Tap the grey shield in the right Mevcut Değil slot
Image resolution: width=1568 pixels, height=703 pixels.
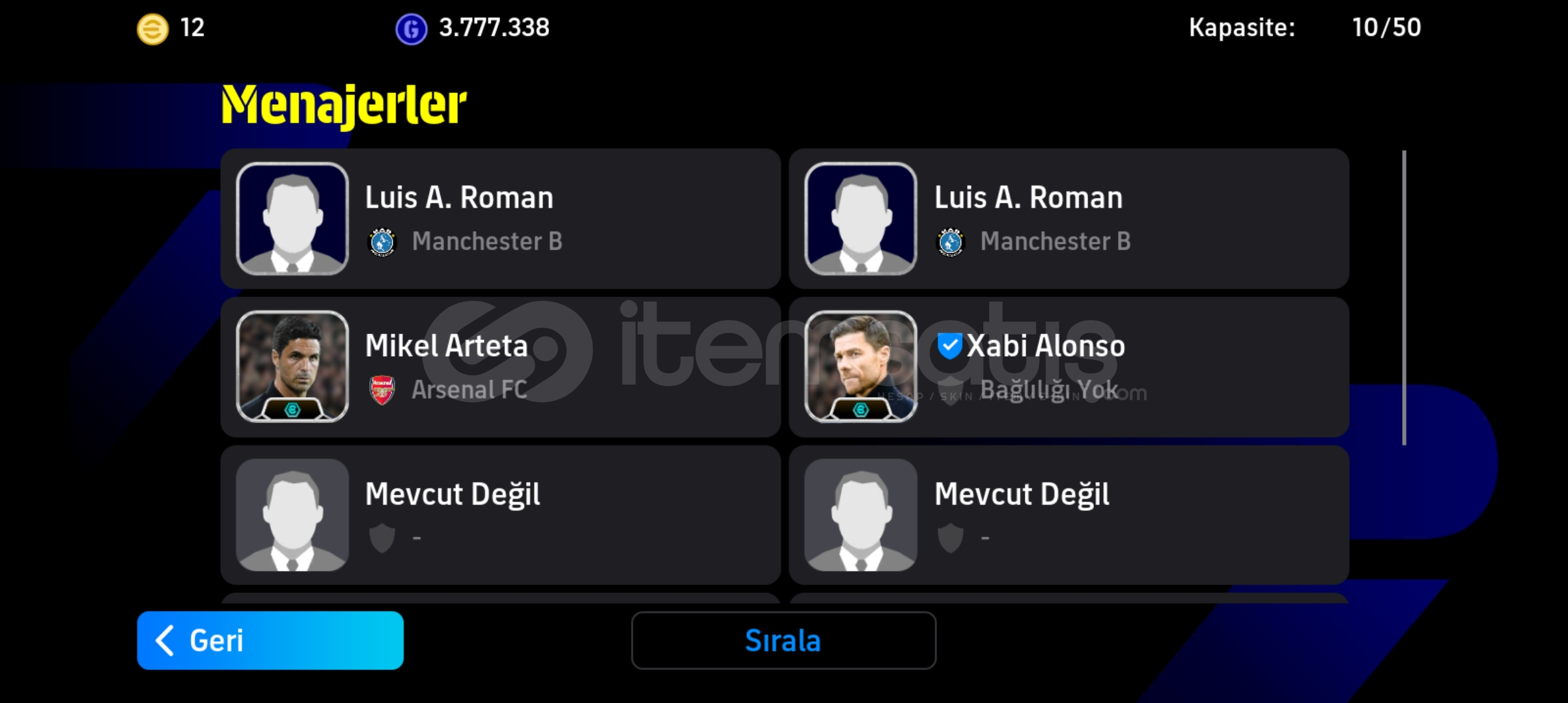tap(951, 538)
